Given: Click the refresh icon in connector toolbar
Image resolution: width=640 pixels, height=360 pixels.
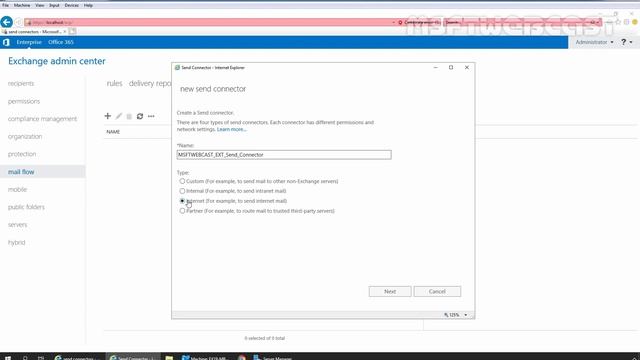Looking at the screenshot, I should click(140, 116).
